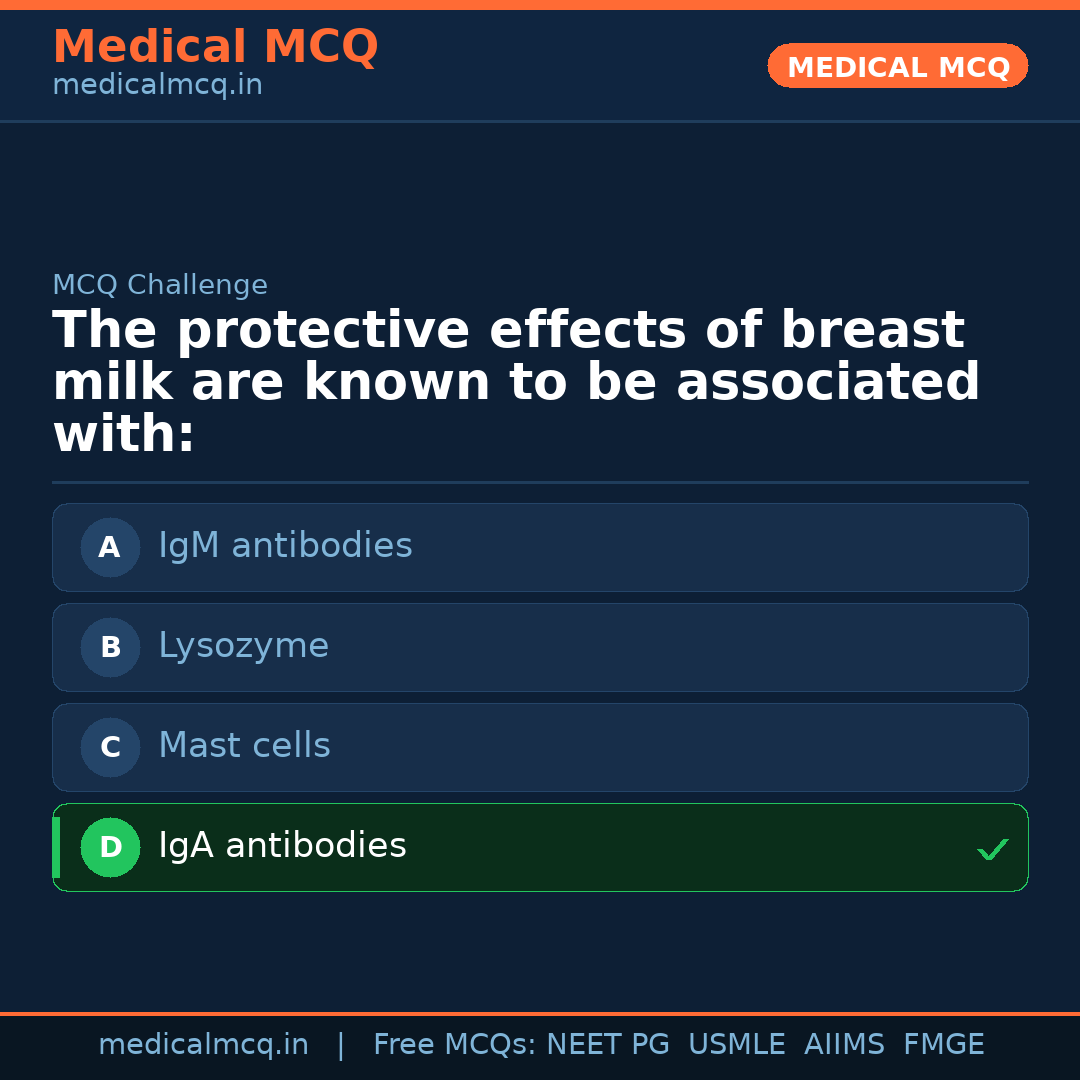This screenshot has height=1080, width=1080.
Task: Click the green D circle badge
Action: click(x=110, y=847)
